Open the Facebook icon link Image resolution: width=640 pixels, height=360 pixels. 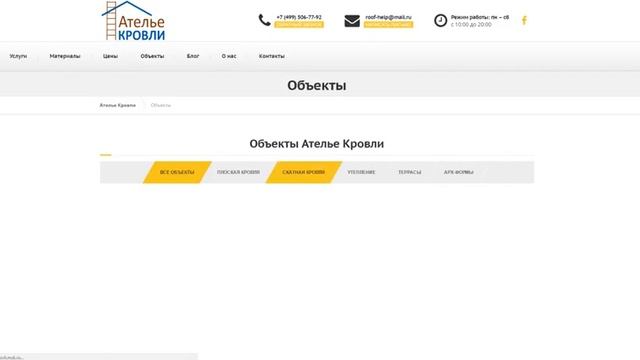[524, 20]
